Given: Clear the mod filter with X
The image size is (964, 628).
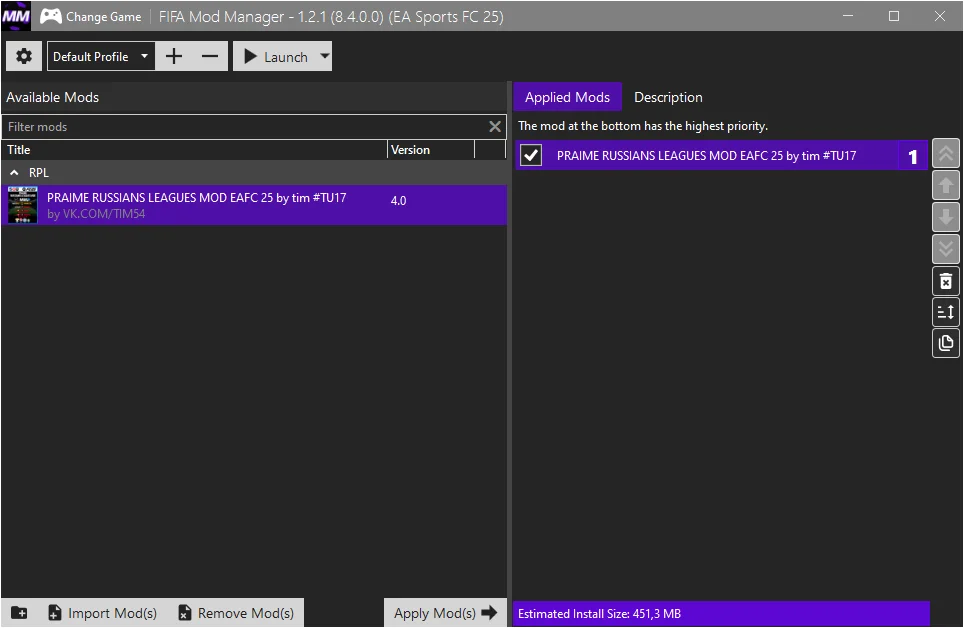Looking at the screenshot, I should [495, 127].
